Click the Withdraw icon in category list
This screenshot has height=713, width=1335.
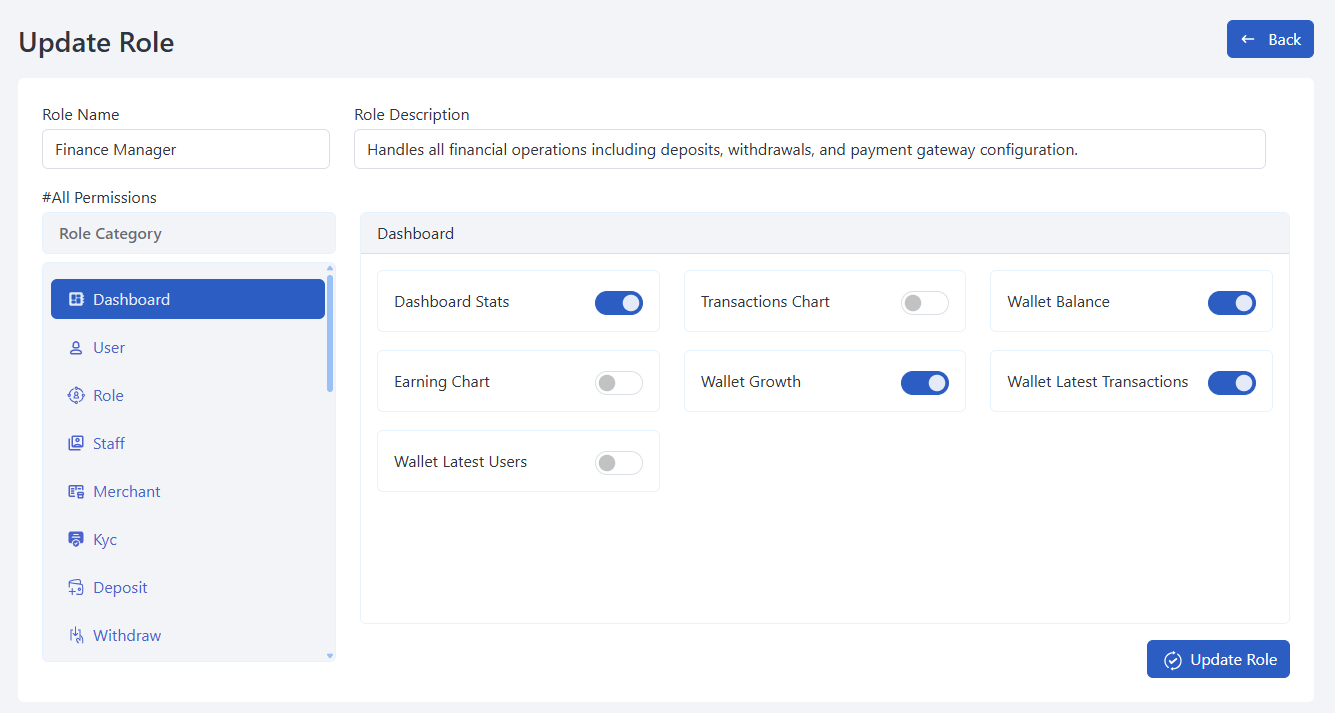[x=76, y=636]
